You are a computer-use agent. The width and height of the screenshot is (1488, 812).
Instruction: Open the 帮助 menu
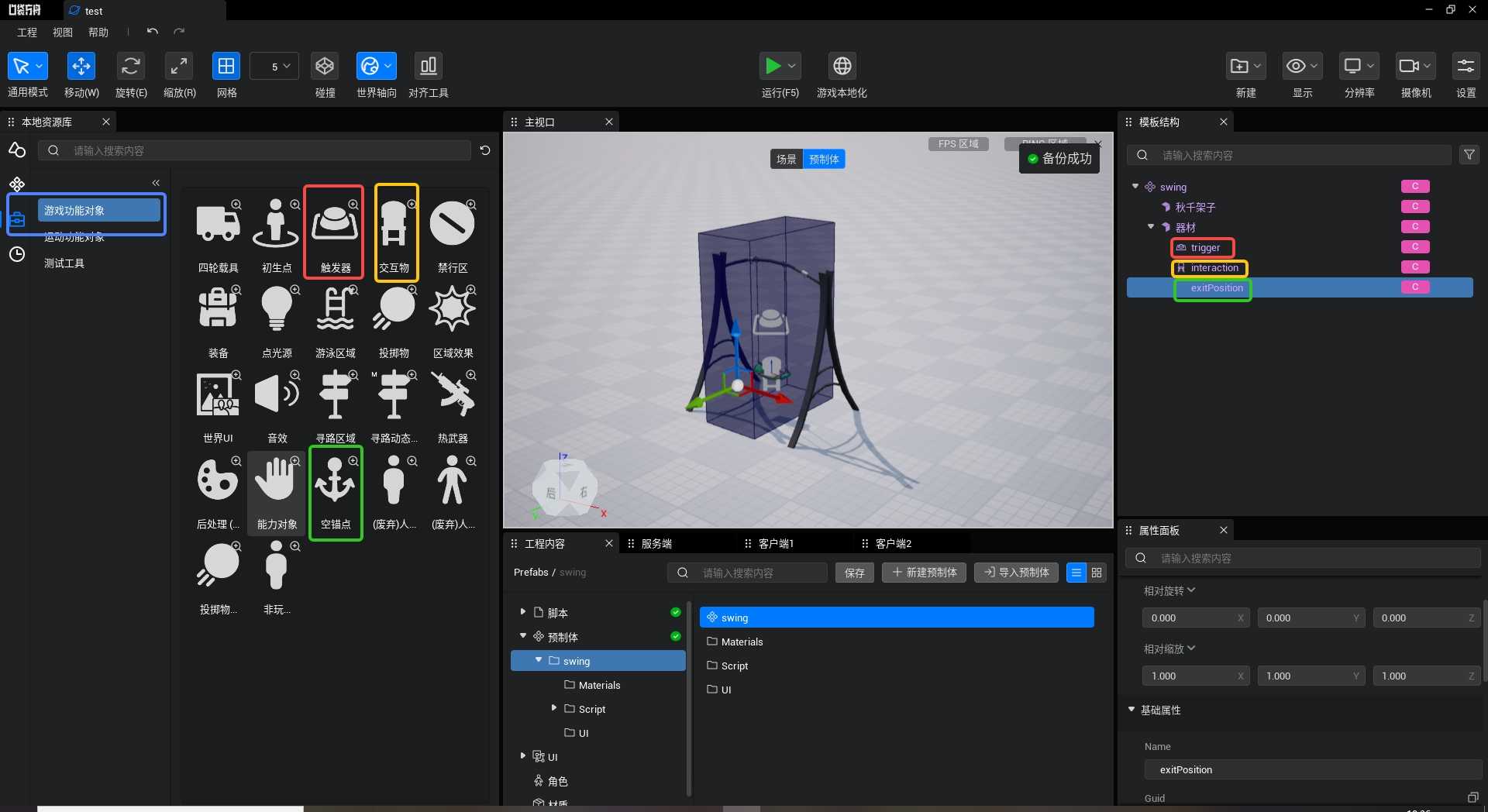(98, 33)
